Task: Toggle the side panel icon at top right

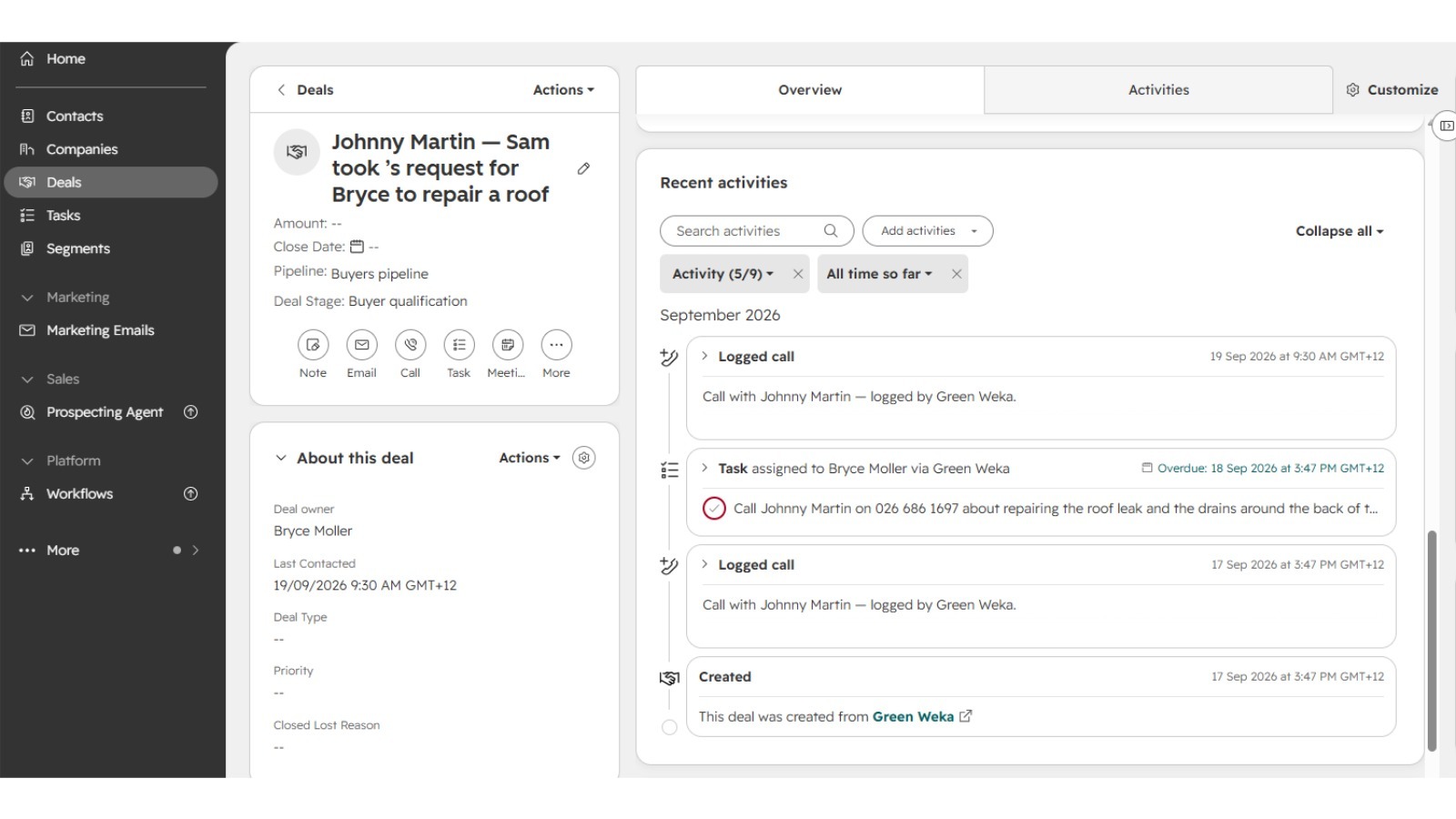Action: coord(1446,126)
